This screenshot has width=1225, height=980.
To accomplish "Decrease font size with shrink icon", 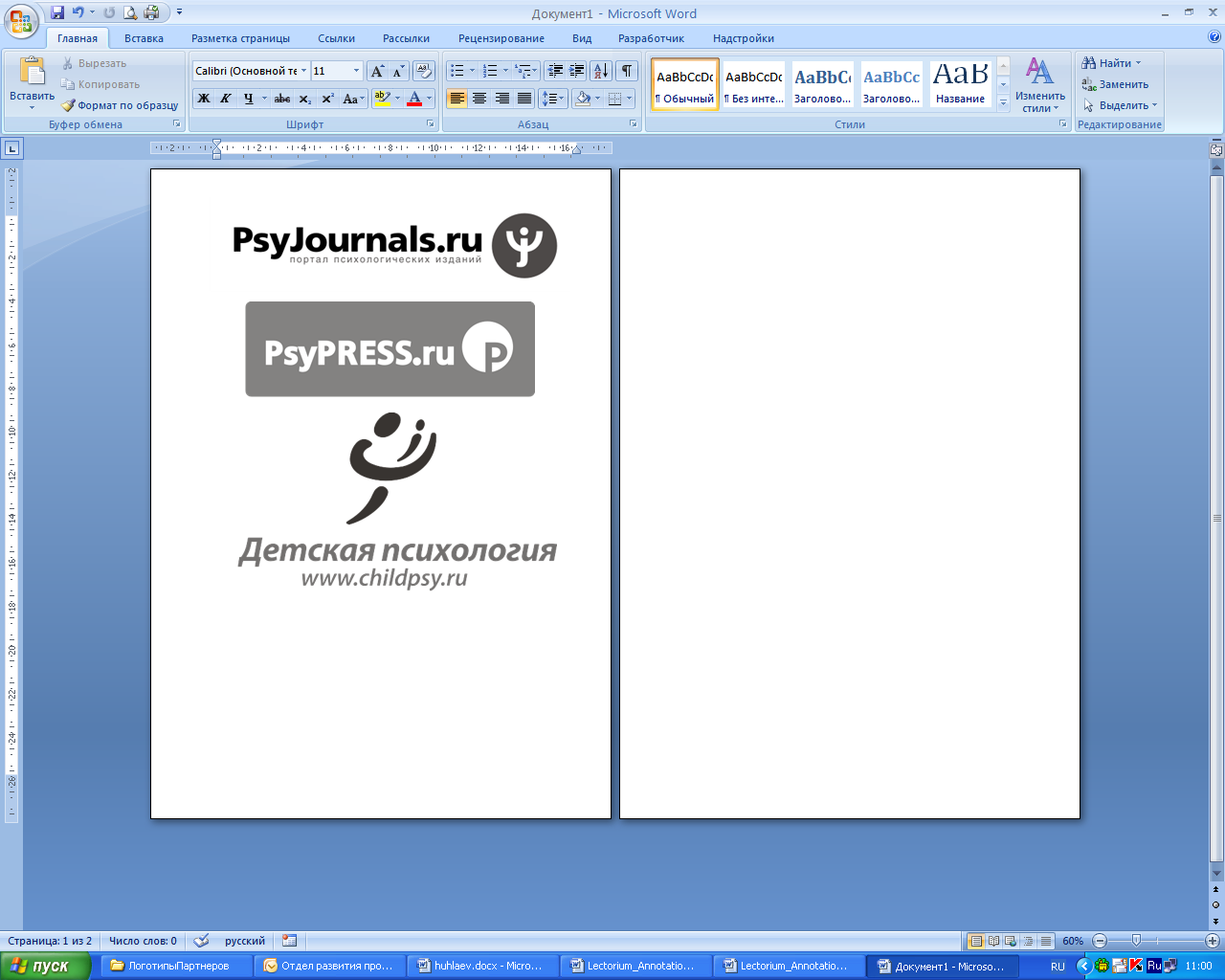I will (x=398, y=71).
